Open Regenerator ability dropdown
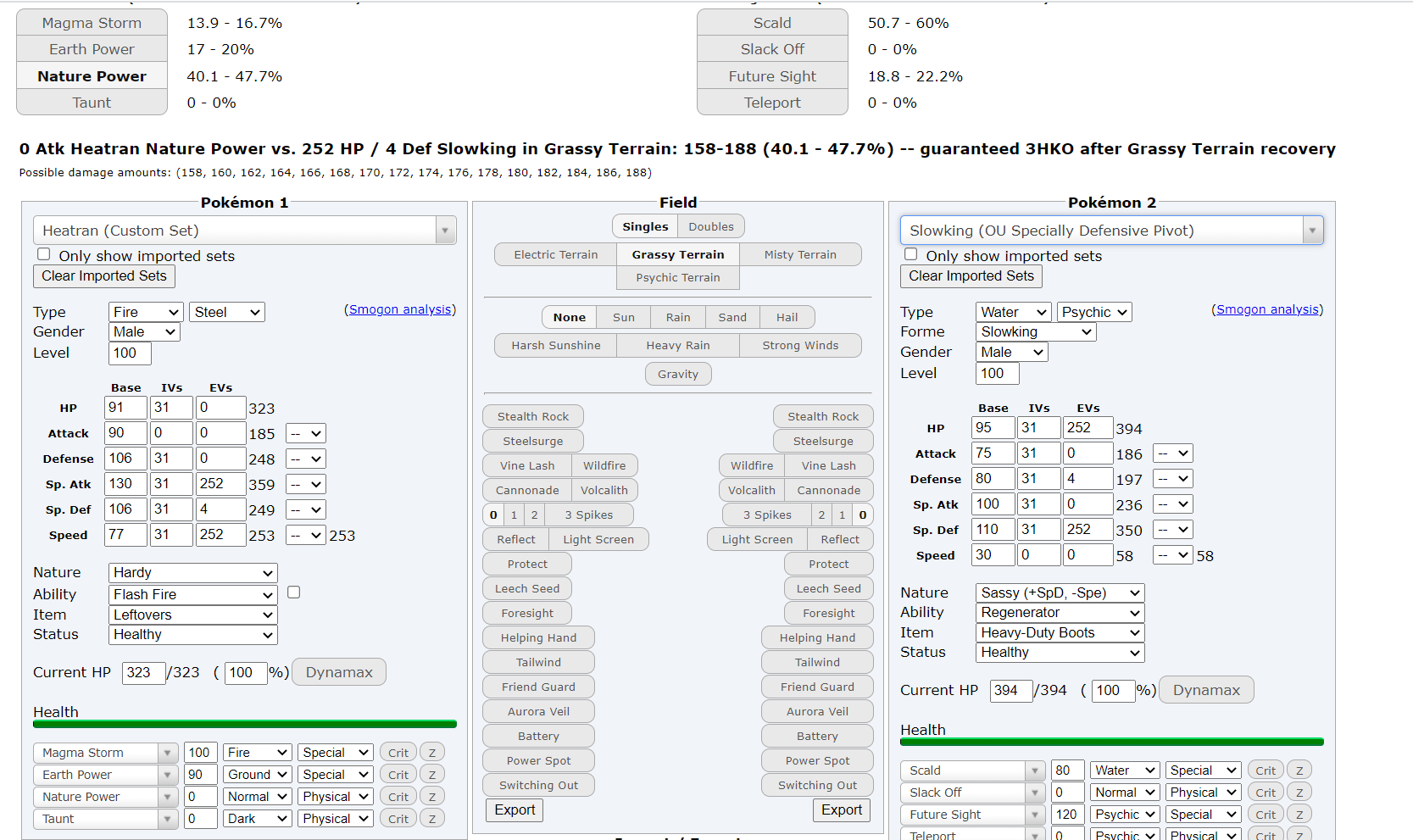Viewport: 1413px width, 840px height. (x=1060, y=612)
